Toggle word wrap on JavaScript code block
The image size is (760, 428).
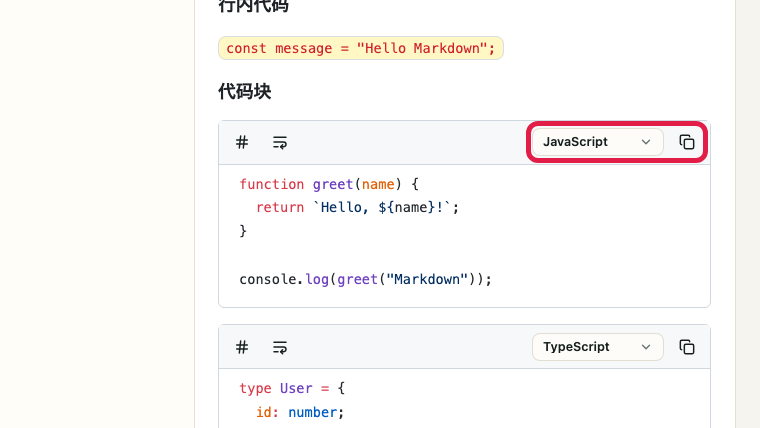point(280,143)
